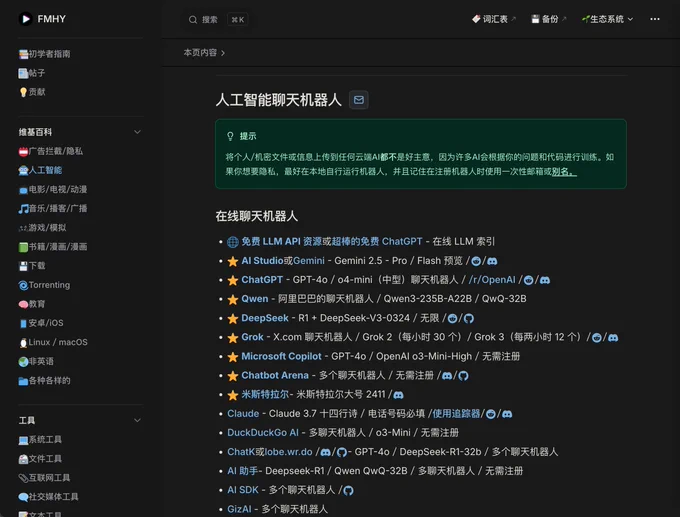This screenshot has width=680, height=517.
Task: Open 教育 sidebar item
Action: [32, 304]
